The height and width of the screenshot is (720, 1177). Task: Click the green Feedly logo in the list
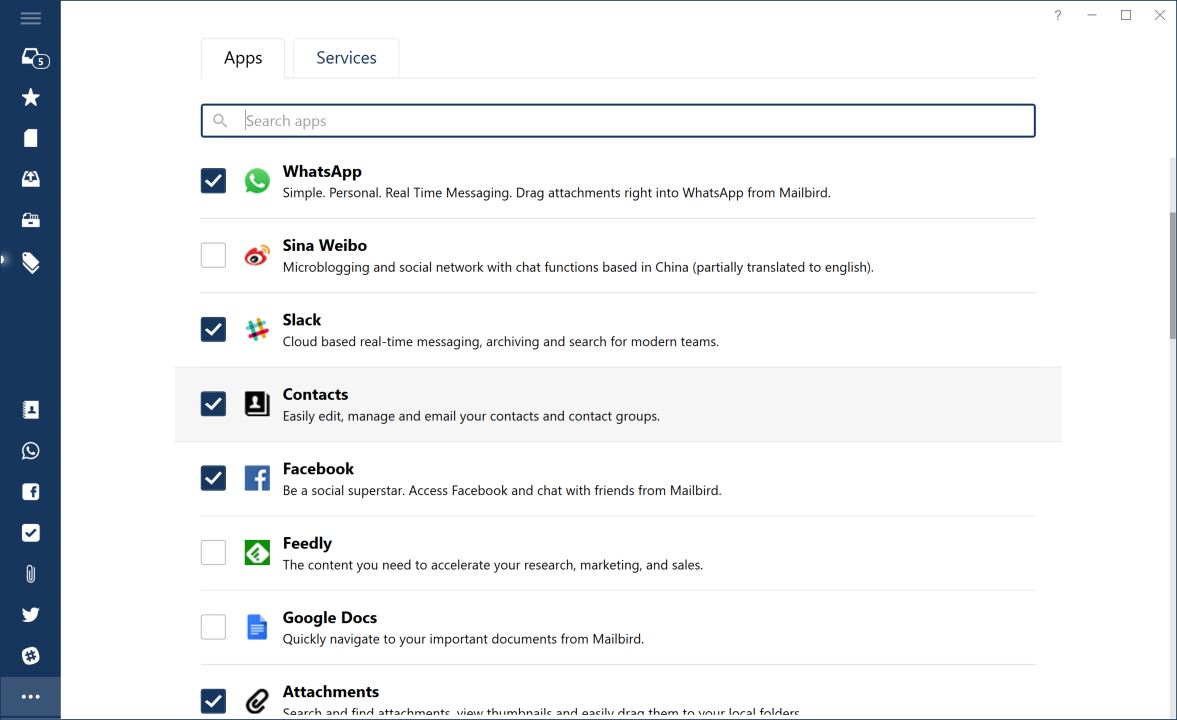257,553
